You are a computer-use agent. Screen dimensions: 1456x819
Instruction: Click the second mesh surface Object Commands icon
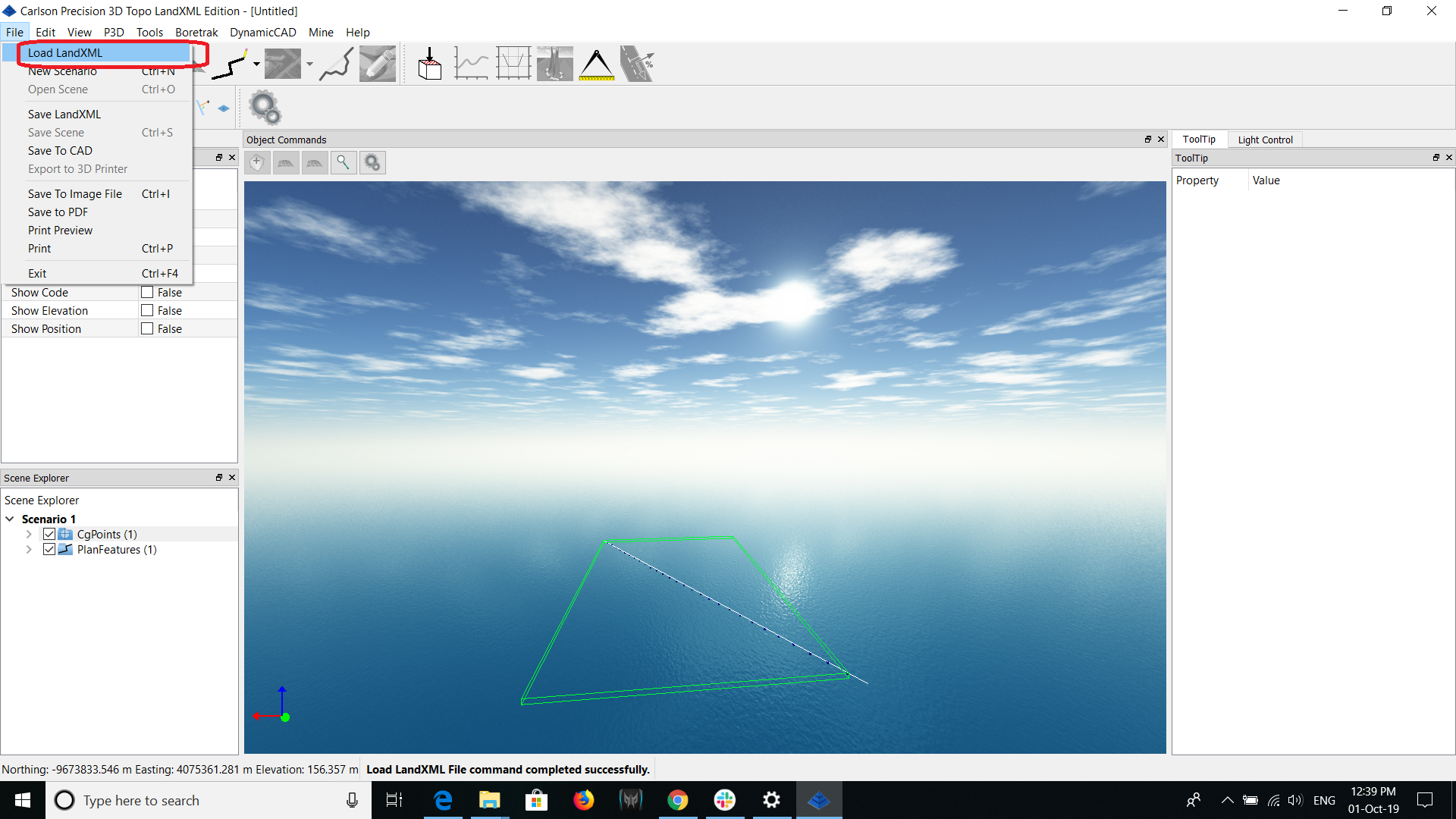315,162
